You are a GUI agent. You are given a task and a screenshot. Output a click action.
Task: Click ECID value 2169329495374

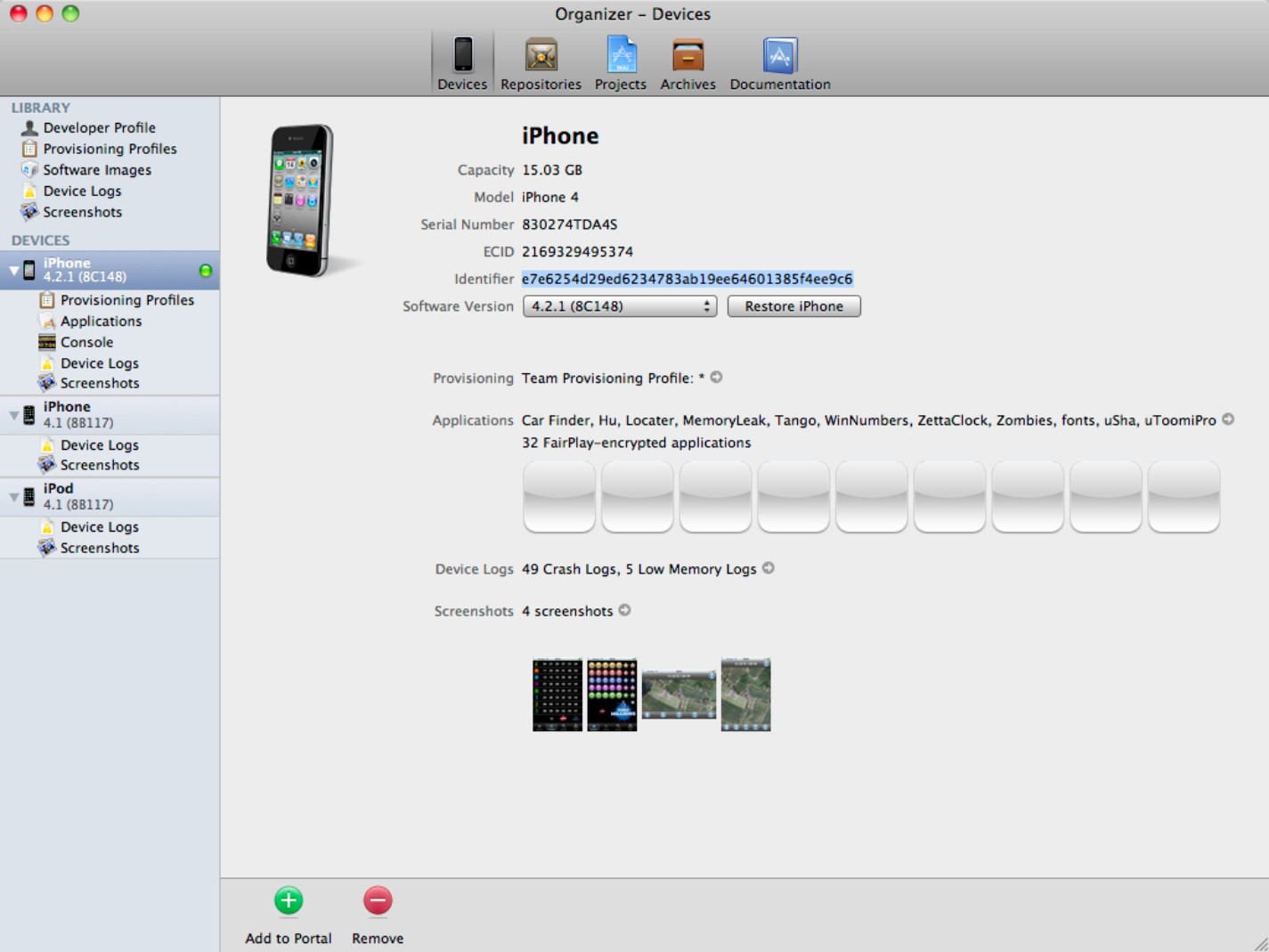[577, 252]
